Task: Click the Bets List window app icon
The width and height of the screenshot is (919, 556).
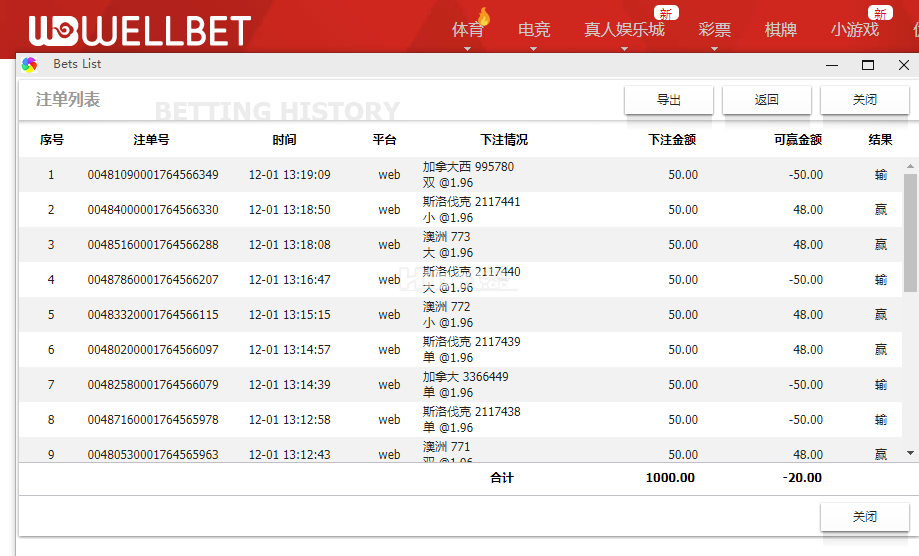Action: click(x=30, y=65)
